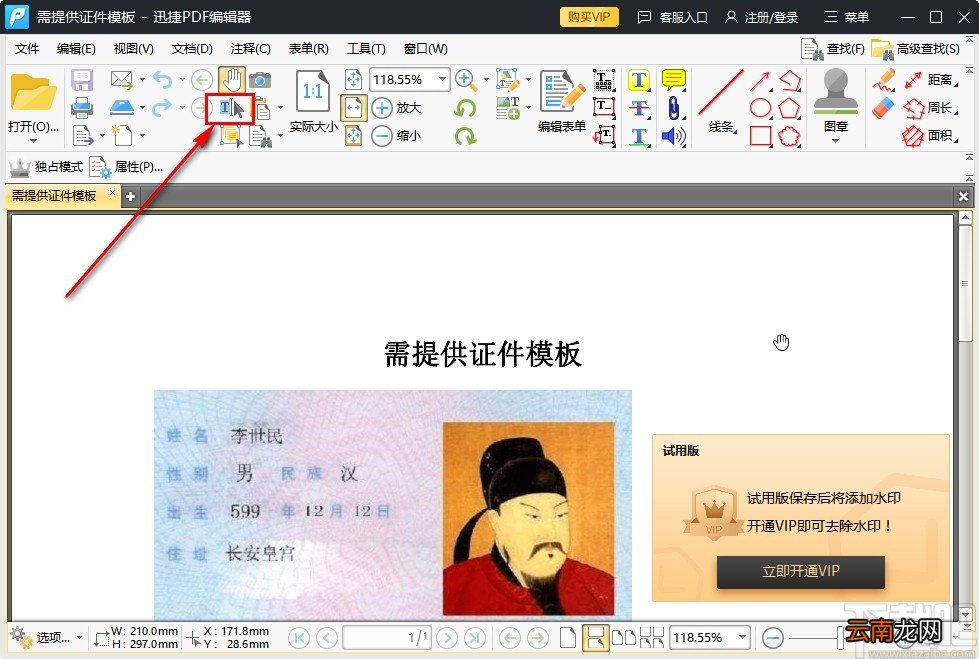Go to next page arrow
This screenshot has width=979, height=659.
(x=447, y=637)
